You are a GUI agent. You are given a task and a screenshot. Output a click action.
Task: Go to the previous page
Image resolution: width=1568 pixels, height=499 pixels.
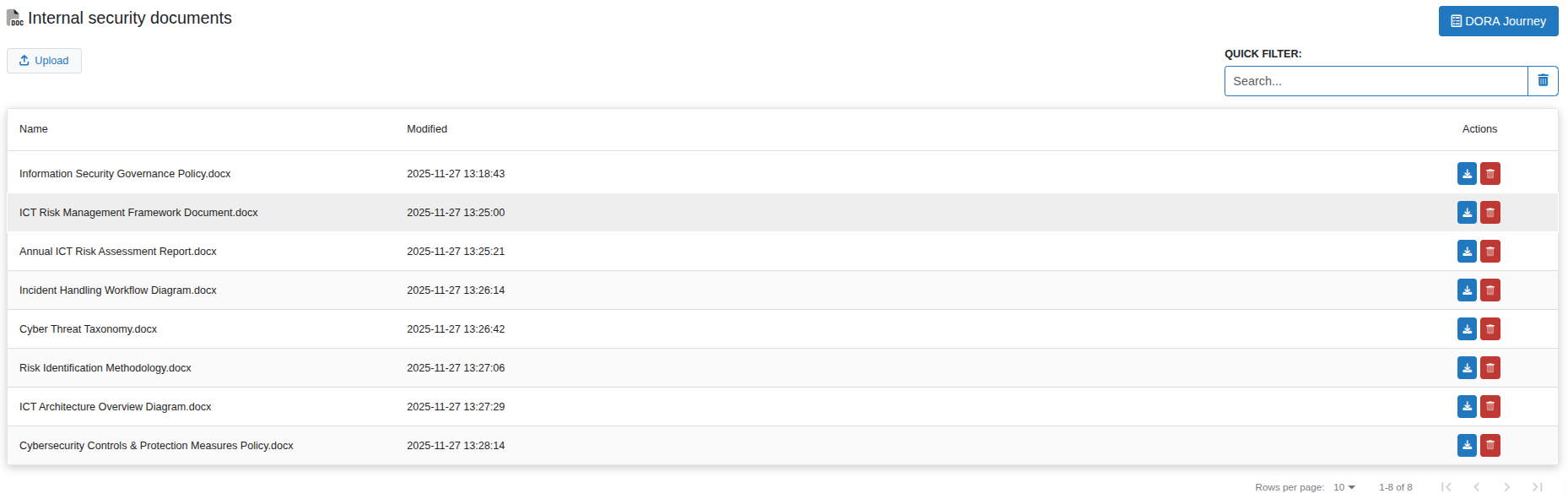[x=1477, y=487]
